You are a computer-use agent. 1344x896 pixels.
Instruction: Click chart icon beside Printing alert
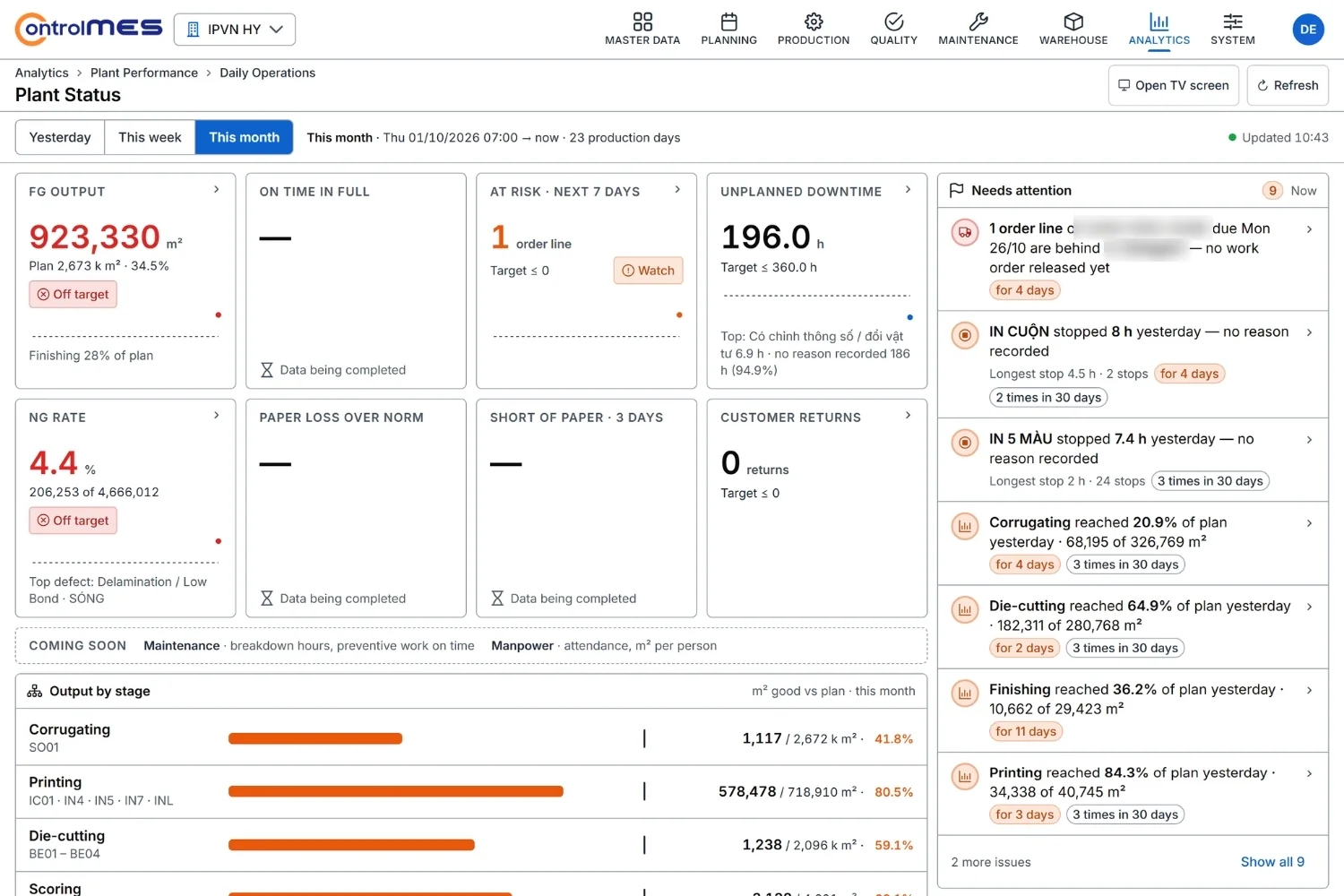(965, 776)
